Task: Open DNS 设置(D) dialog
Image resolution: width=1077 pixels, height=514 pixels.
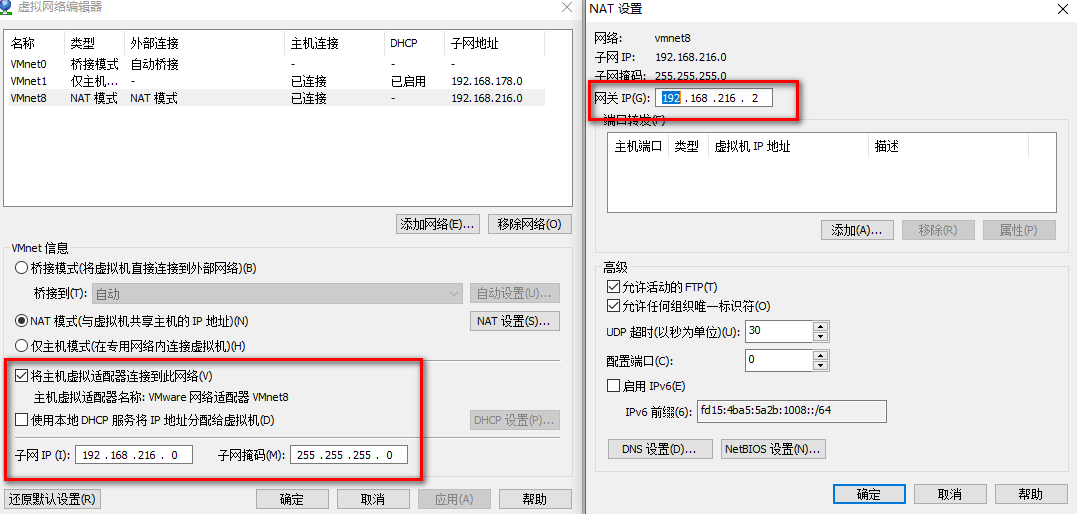Action: point(659,449)
